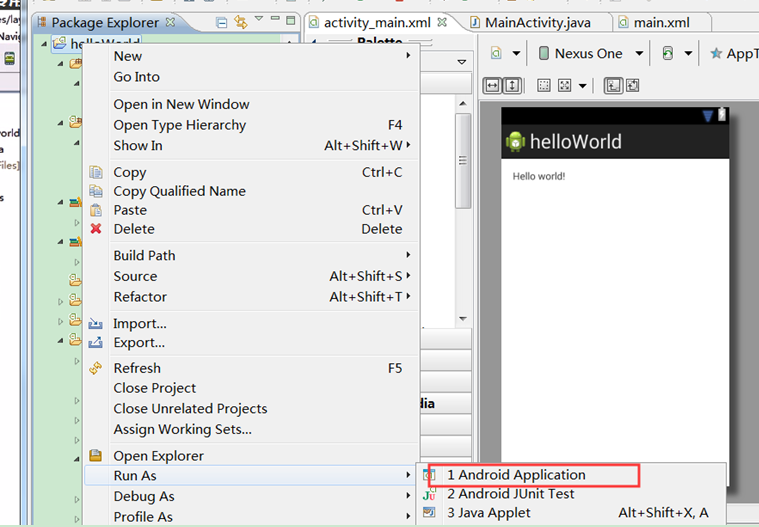This screenshot has width=759, height=527.
Task: Minimize the Package Explorer panel
Action: (x=275, y=18)
